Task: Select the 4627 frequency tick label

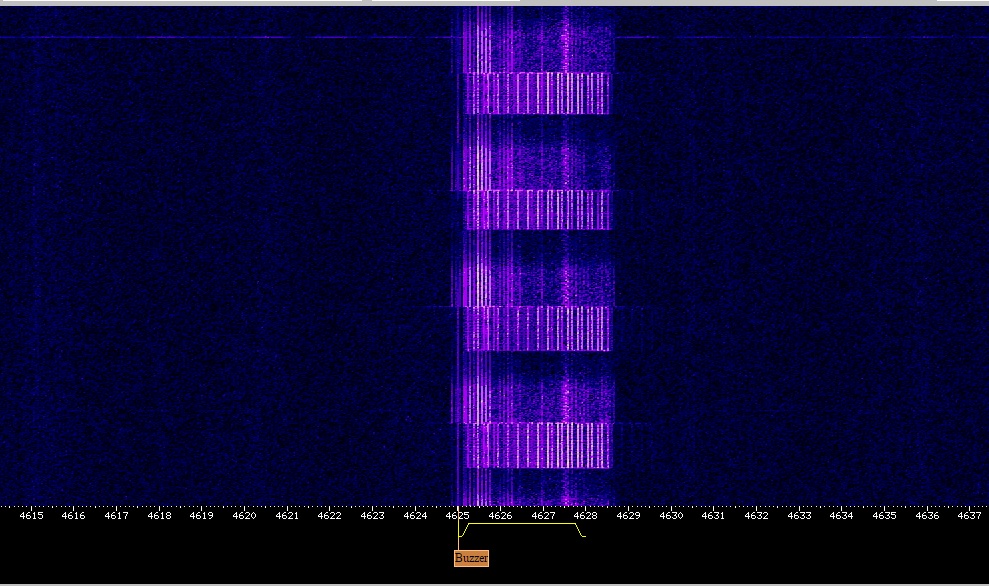Action: click(x=543, y=516)
